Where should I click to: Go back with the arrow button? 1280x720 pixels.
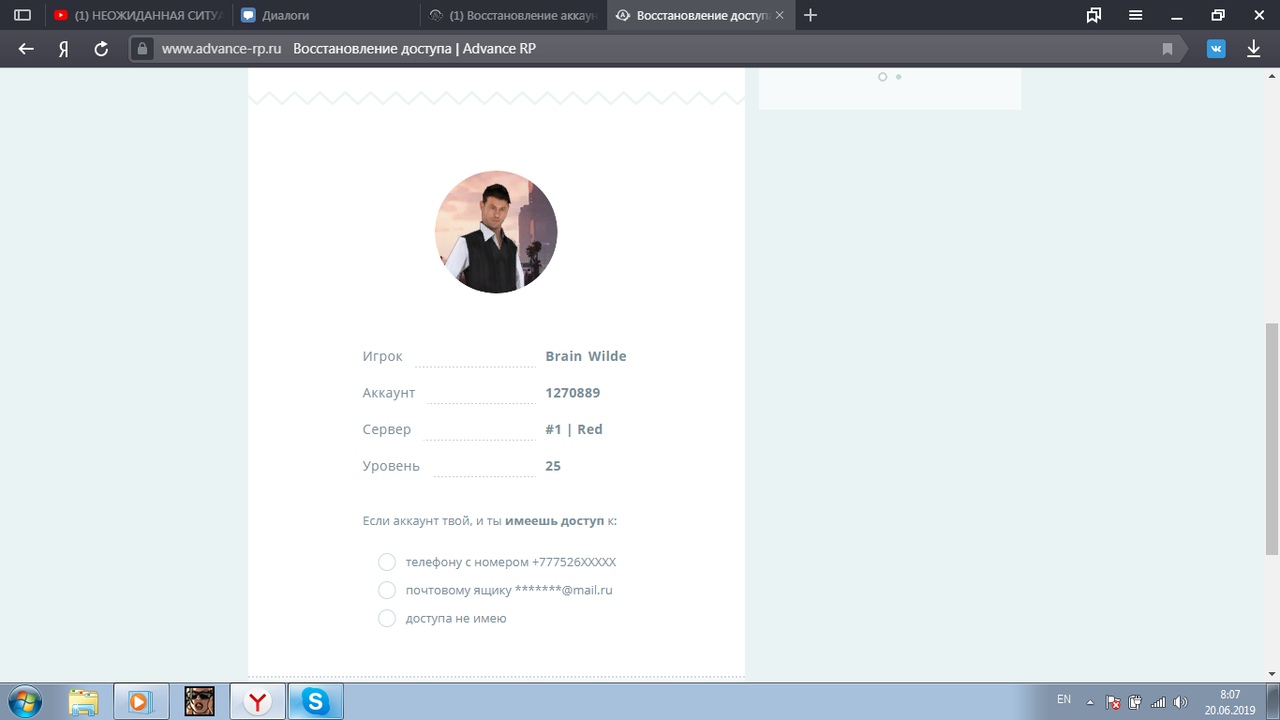pos(26,48)
